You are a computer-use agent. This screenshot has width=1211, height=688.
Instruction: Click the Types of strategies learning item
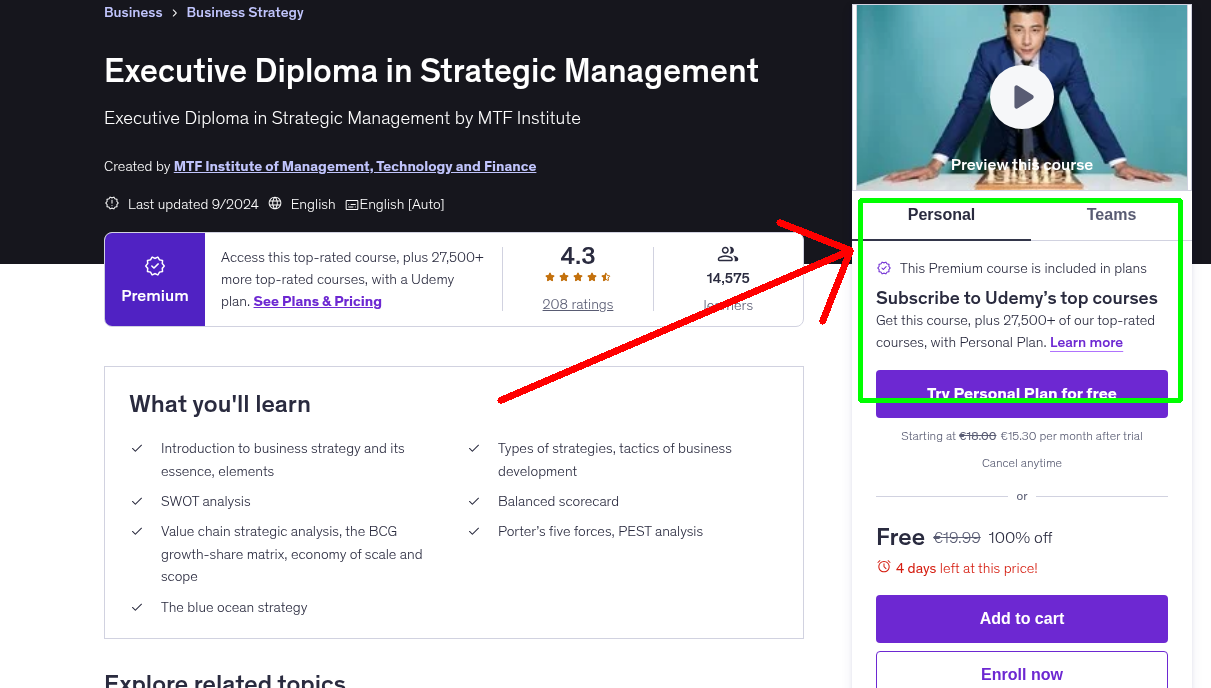pos(615,460)
